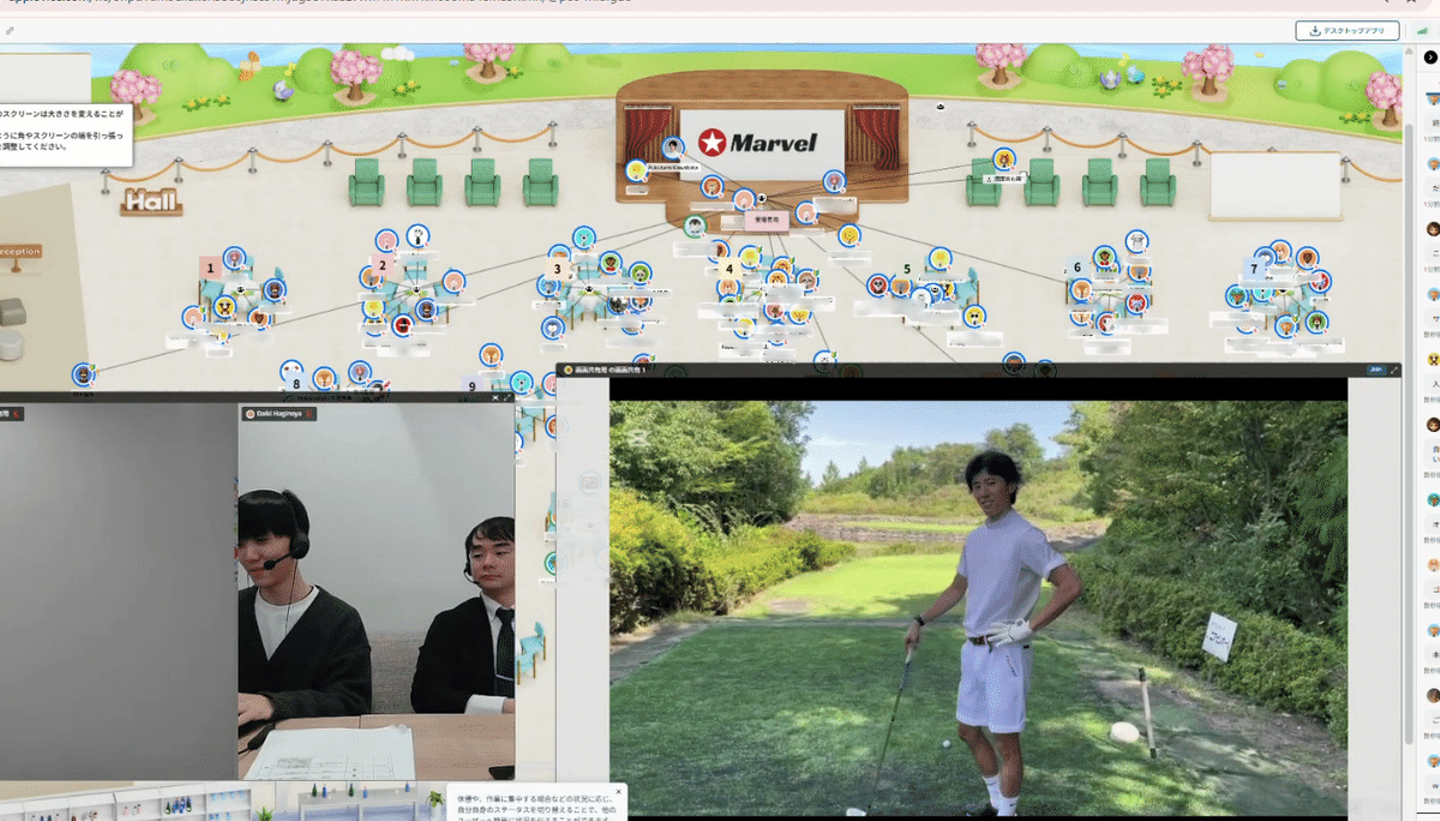Image resolution: width=1440 pixels, height=821 pixels.
Task: Click the link chain icon in top bar
Action: coord(10,31)
